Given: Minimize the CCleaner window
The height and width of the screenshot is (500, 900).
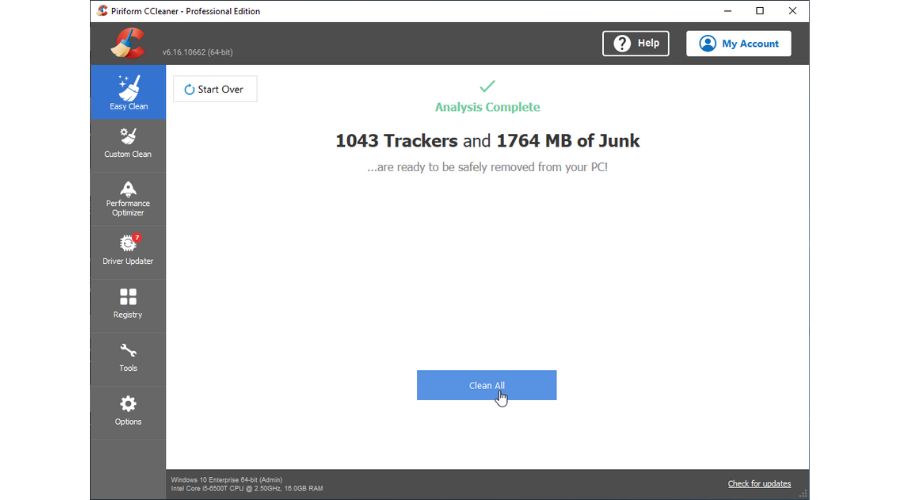Looking at the screenshot, I should tap(728, 11).
